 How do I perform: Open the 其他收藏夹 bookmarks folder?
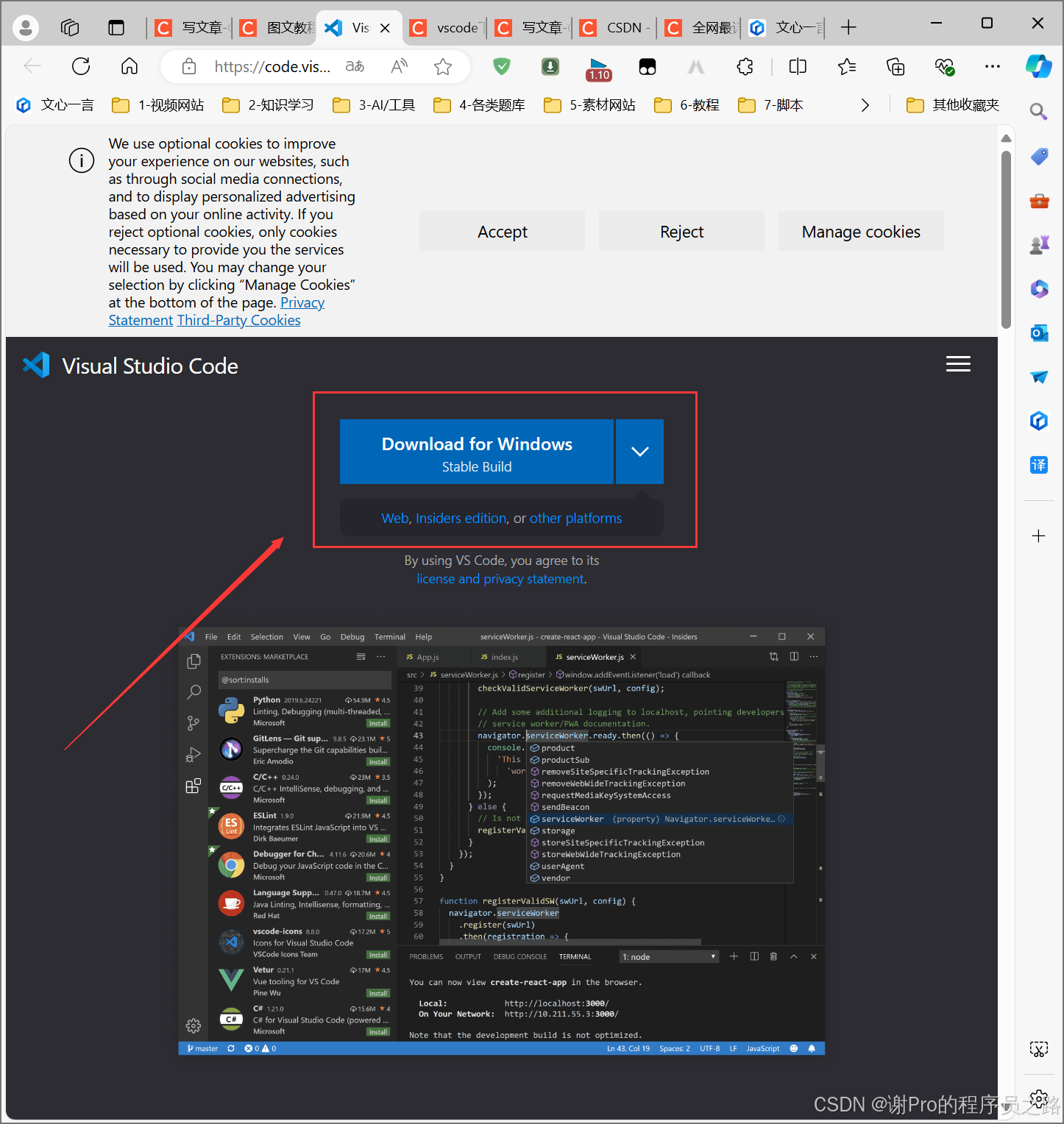tap(953, 105)
